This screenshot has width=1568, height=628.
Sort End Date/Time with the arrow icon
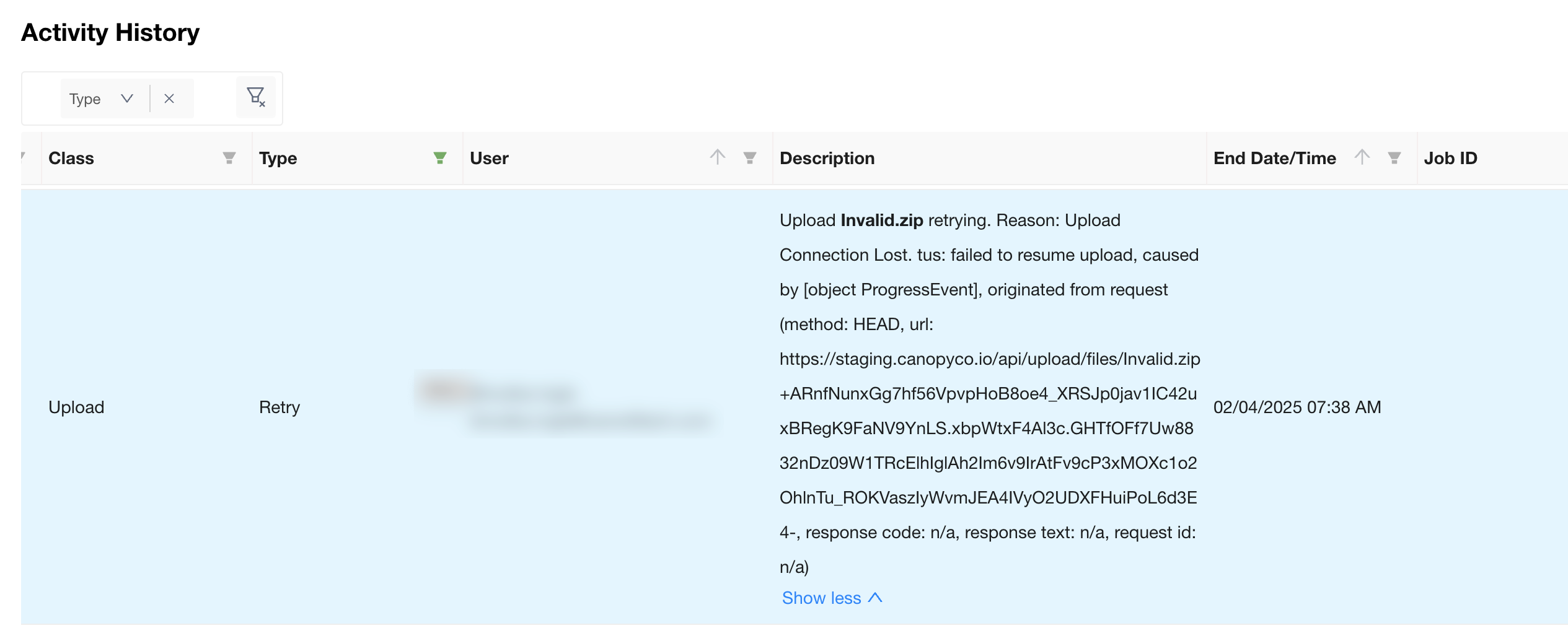pyautogui.click(x=1362, y=157)
